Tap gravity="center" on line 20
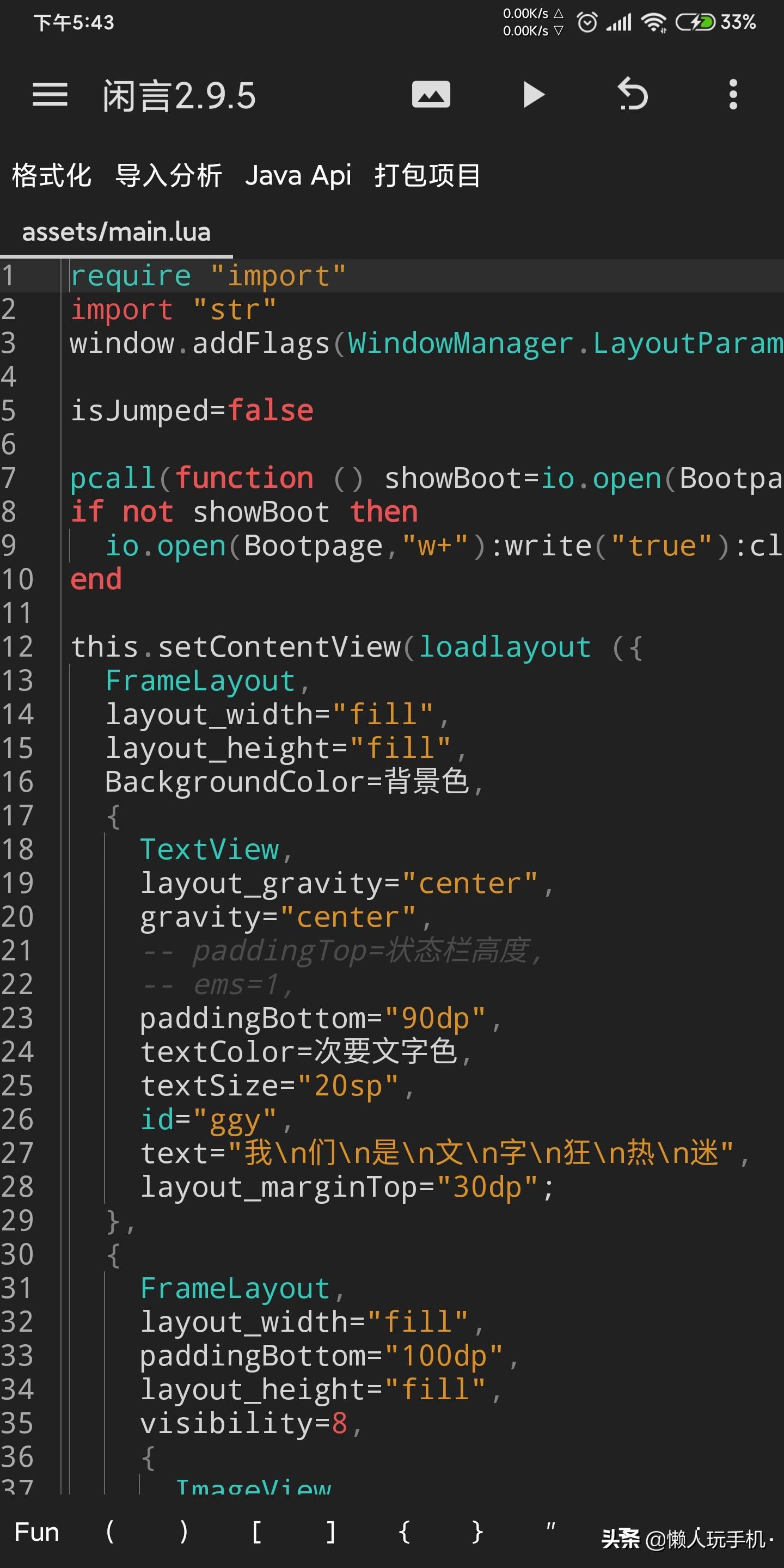This screenshot has height=1568, width=784. (x=286, y=917)
